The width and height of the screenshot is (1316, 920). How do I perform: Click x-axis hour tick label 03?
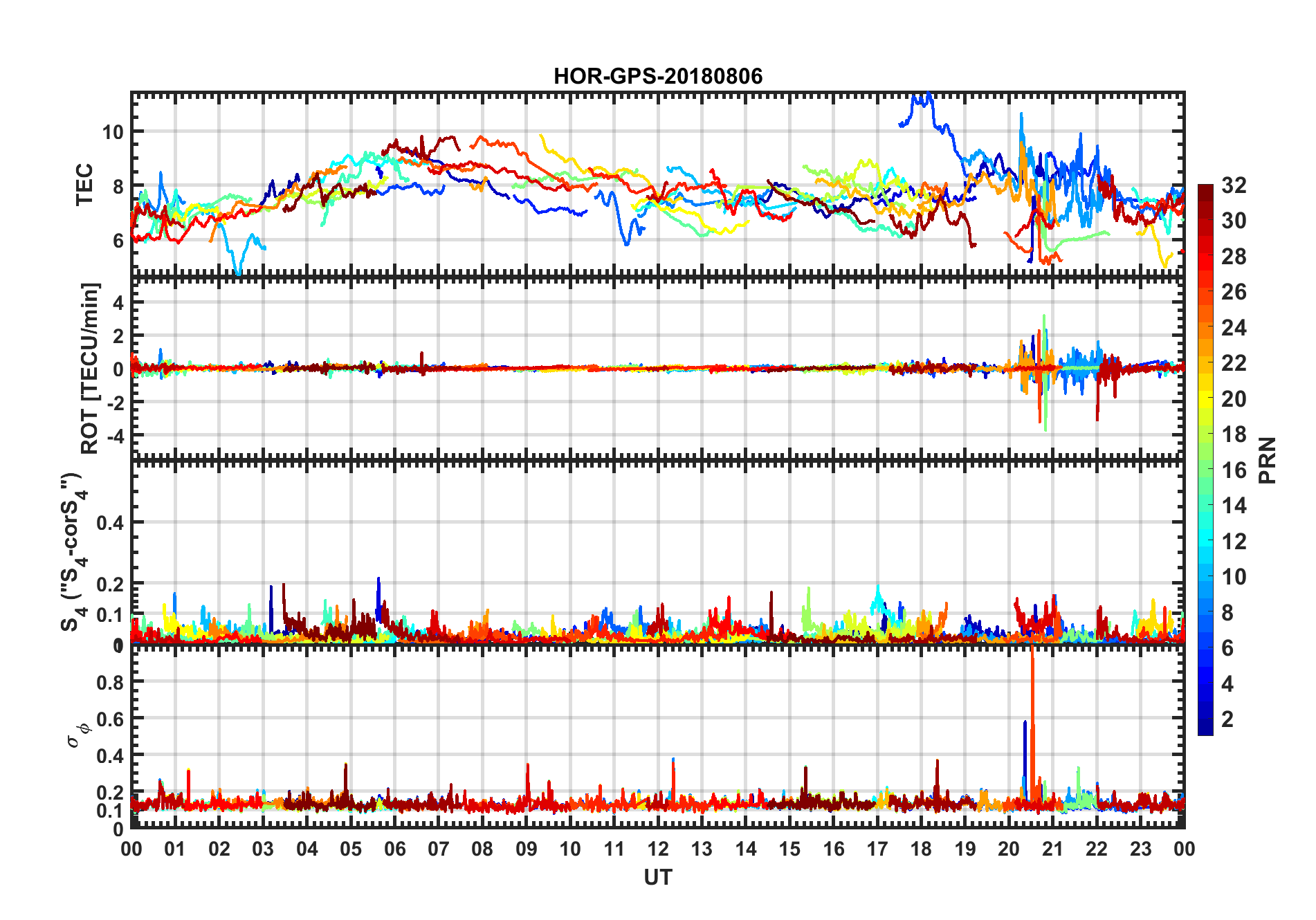[263, 849]
